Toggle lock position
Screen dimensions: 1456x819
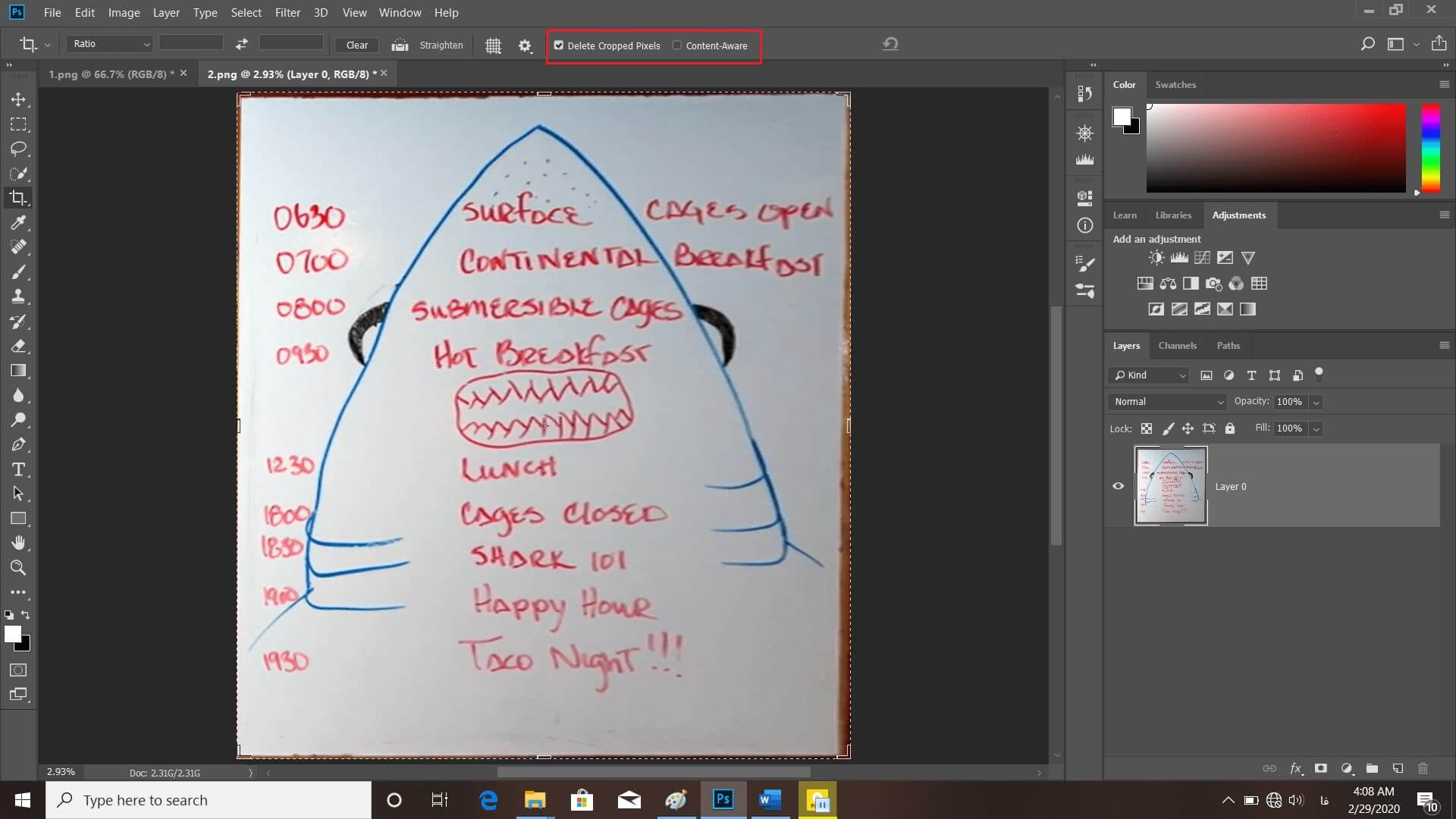[1188, 428]
